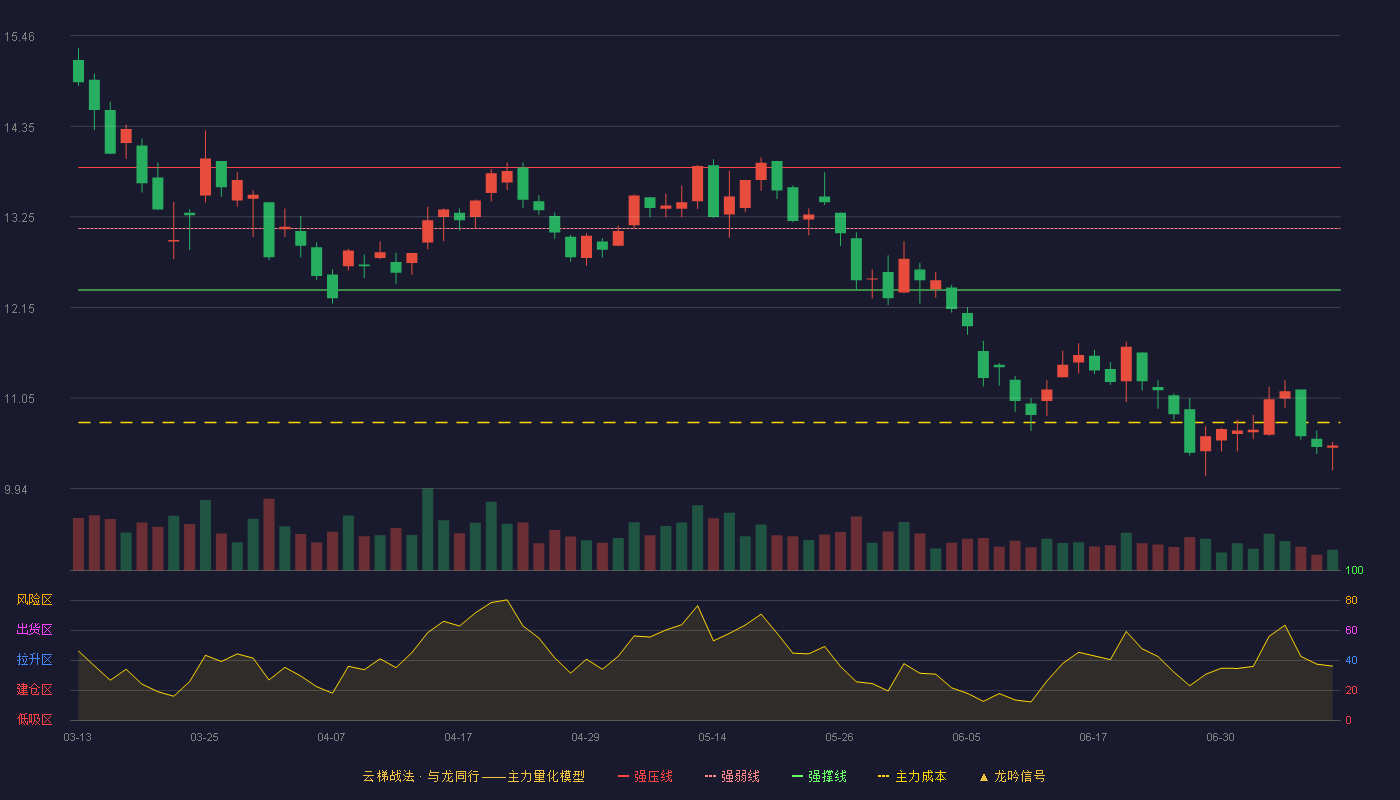1400x800 pixels.
Task: Click the 15.46 price axis label
Action: coord(19,37)
